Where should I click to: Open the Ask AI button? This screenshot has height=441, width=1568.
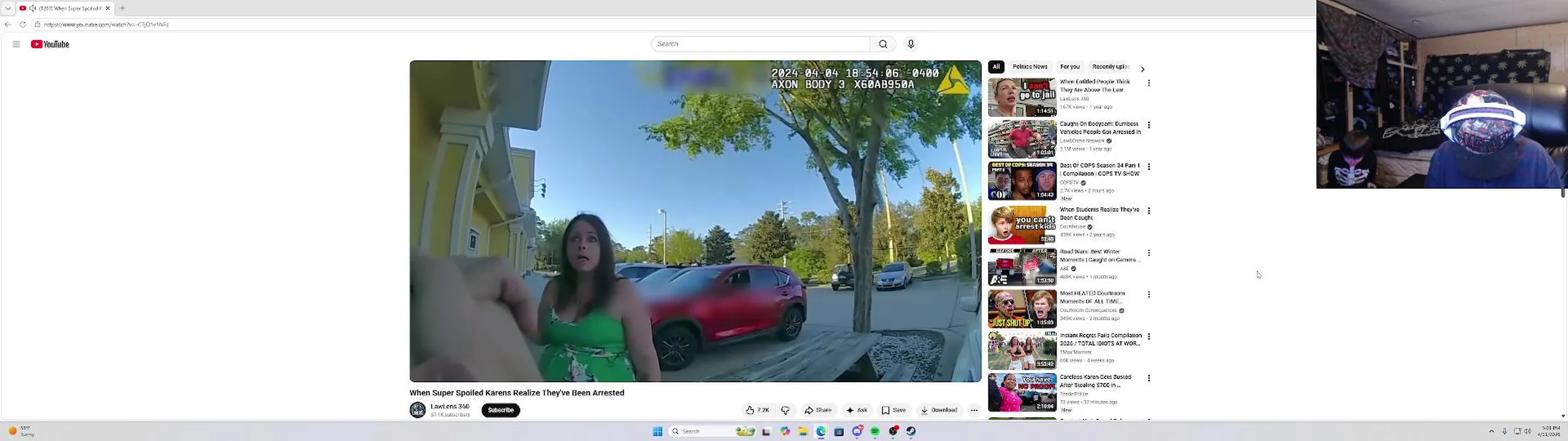click(x=856, y=410)
